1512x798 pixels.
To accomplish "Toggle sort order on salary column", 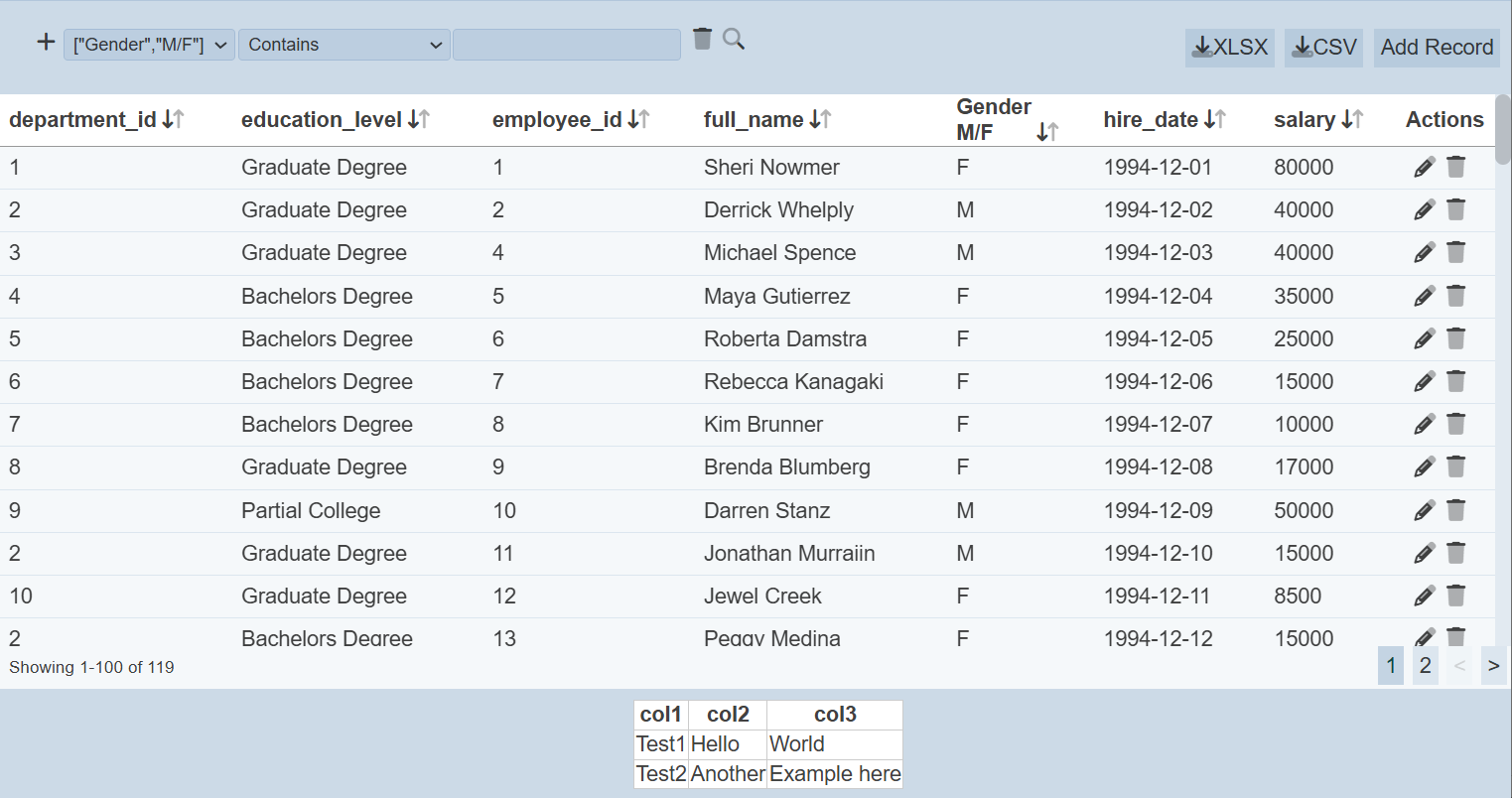I will (x=1351, y=119).
